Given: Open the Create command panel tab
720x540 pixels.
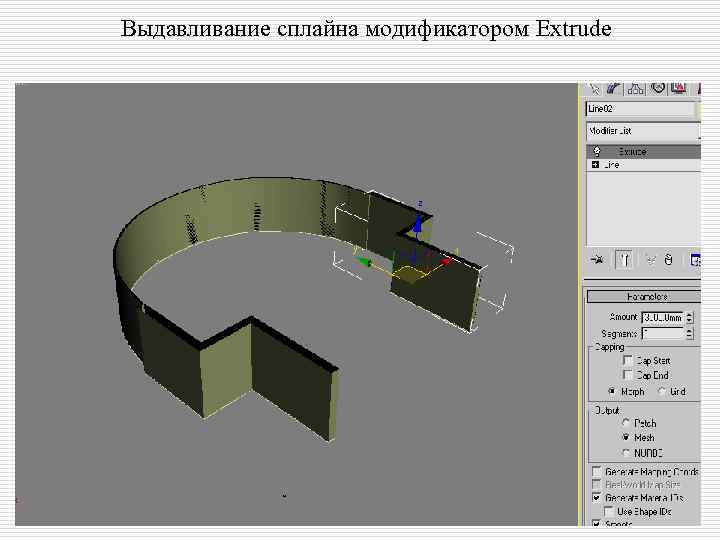Looking at the screenshot, I should (x=594, y=89).
